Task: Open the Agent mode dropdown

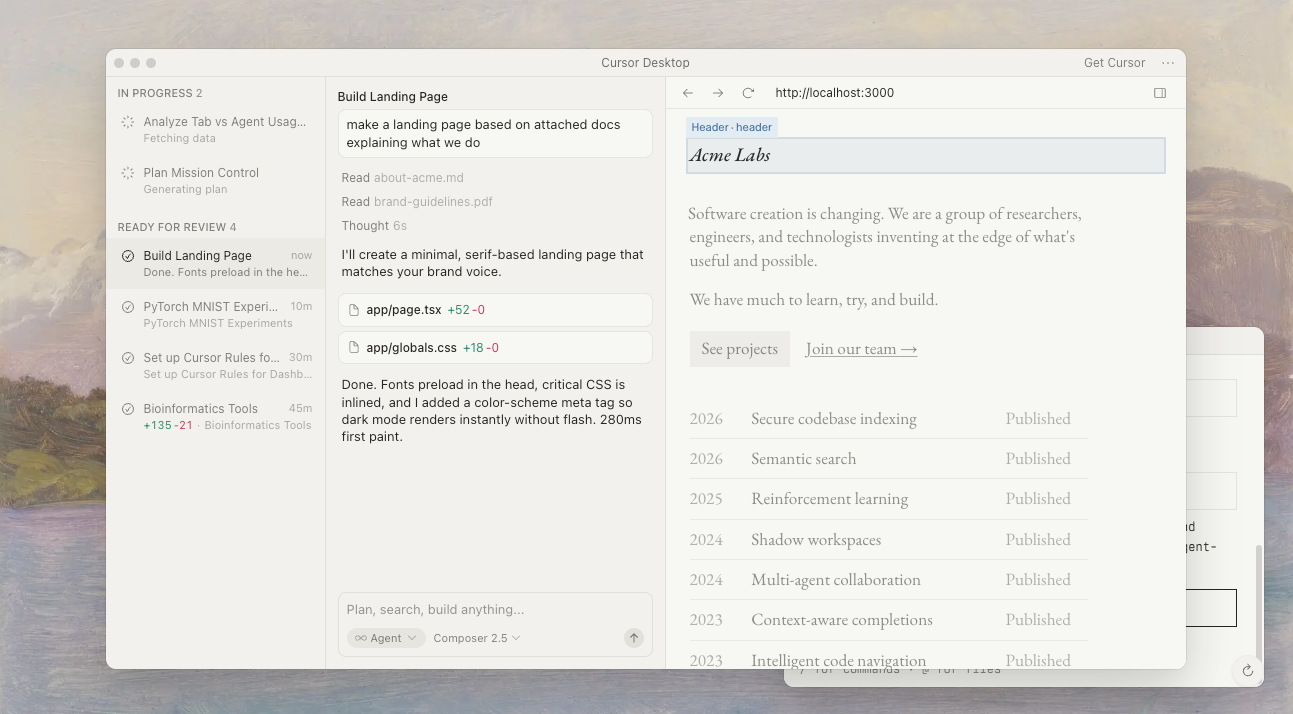Action: [386, 638]
